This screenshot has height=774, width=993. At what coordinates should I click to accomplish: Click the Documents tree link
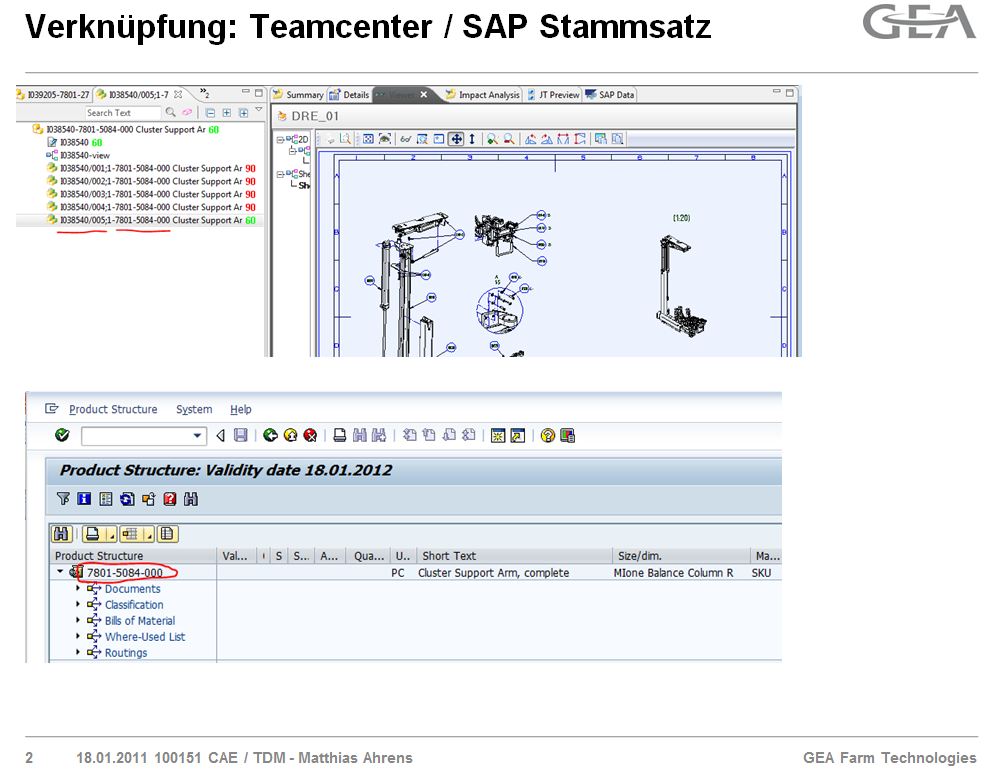132,589
